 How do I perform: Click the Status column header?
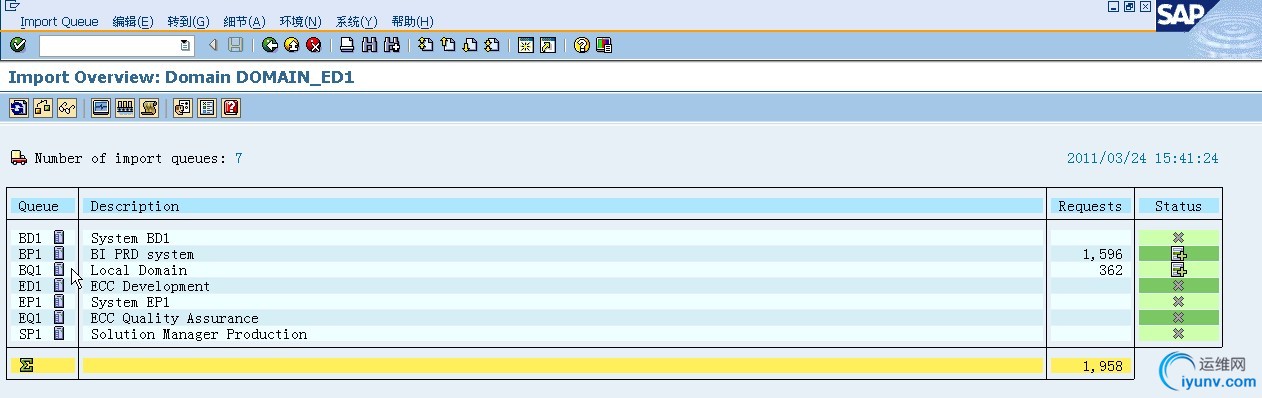pos(1178,206)
